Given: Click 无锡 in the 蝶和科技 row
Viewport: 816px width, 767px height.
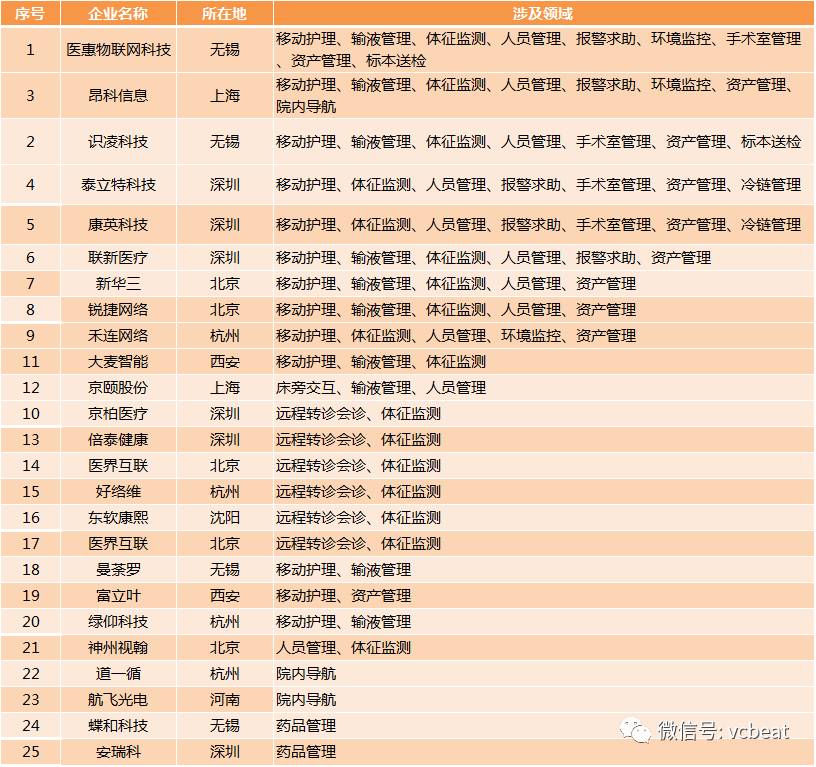Looking at the screenshot, I should click(x=224, y=725).
